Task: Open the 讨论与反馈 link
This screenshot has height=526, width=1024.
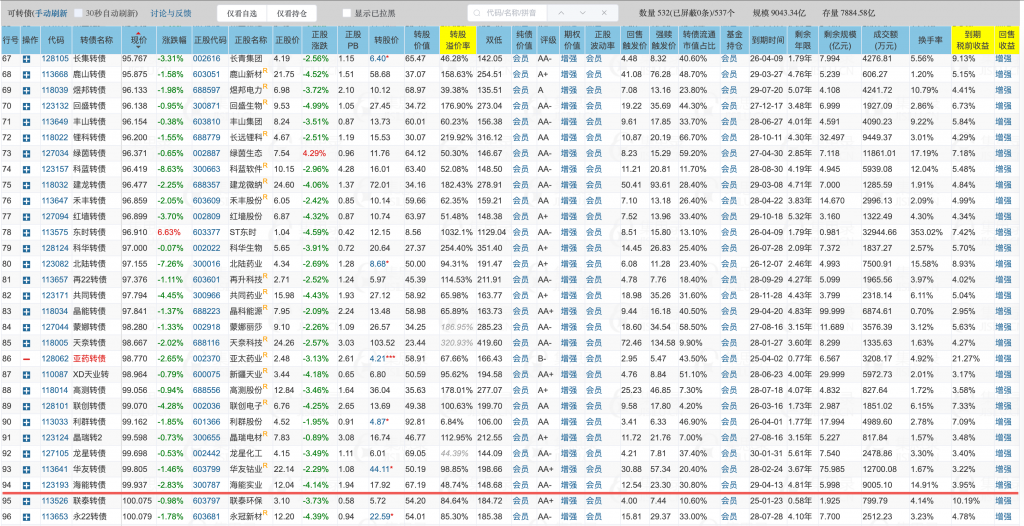Action: tap(171, 12)
